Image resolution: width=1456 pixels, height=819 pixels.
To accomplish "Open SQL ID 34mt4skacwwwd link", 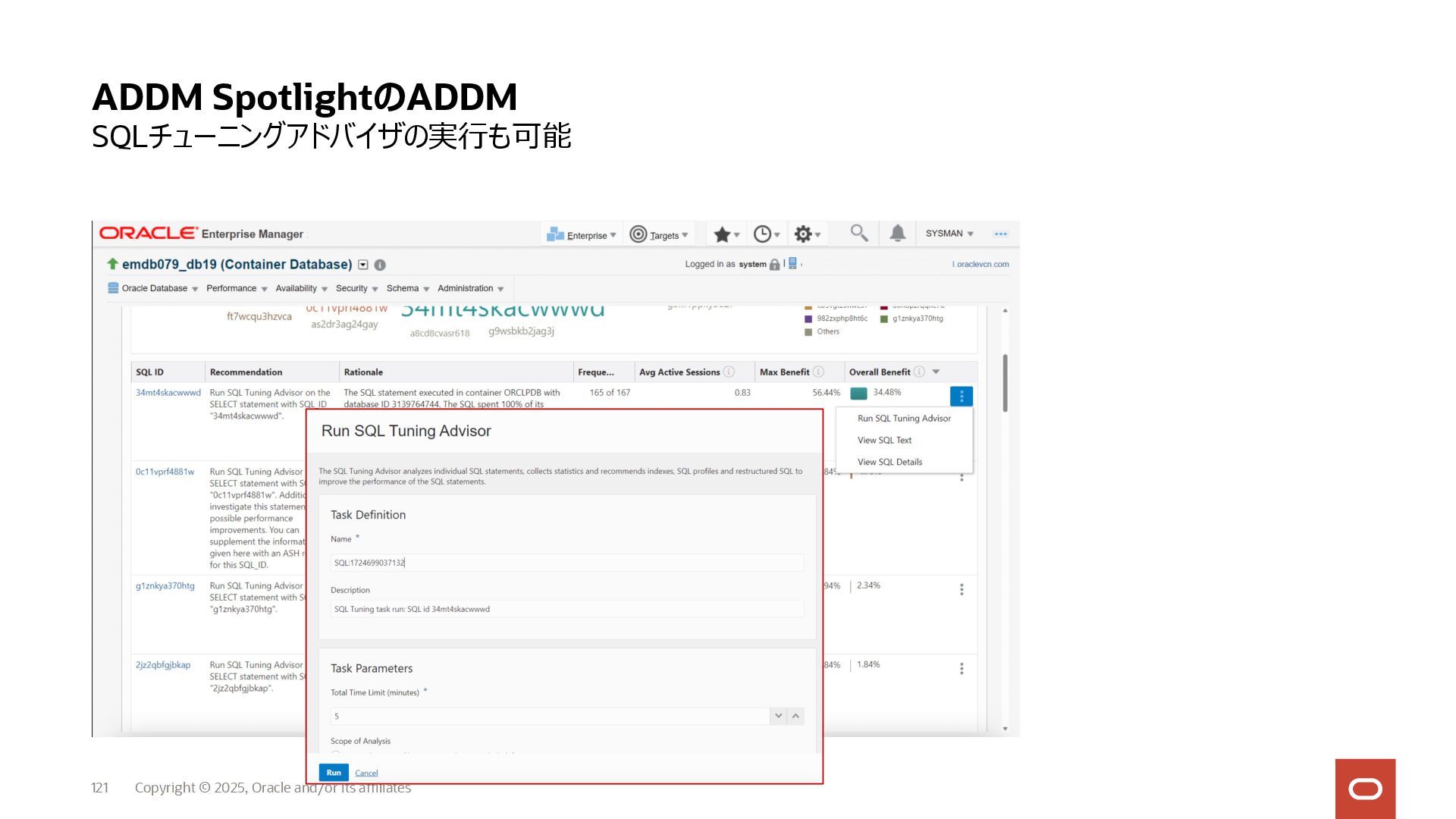I will tap(168, 393).
